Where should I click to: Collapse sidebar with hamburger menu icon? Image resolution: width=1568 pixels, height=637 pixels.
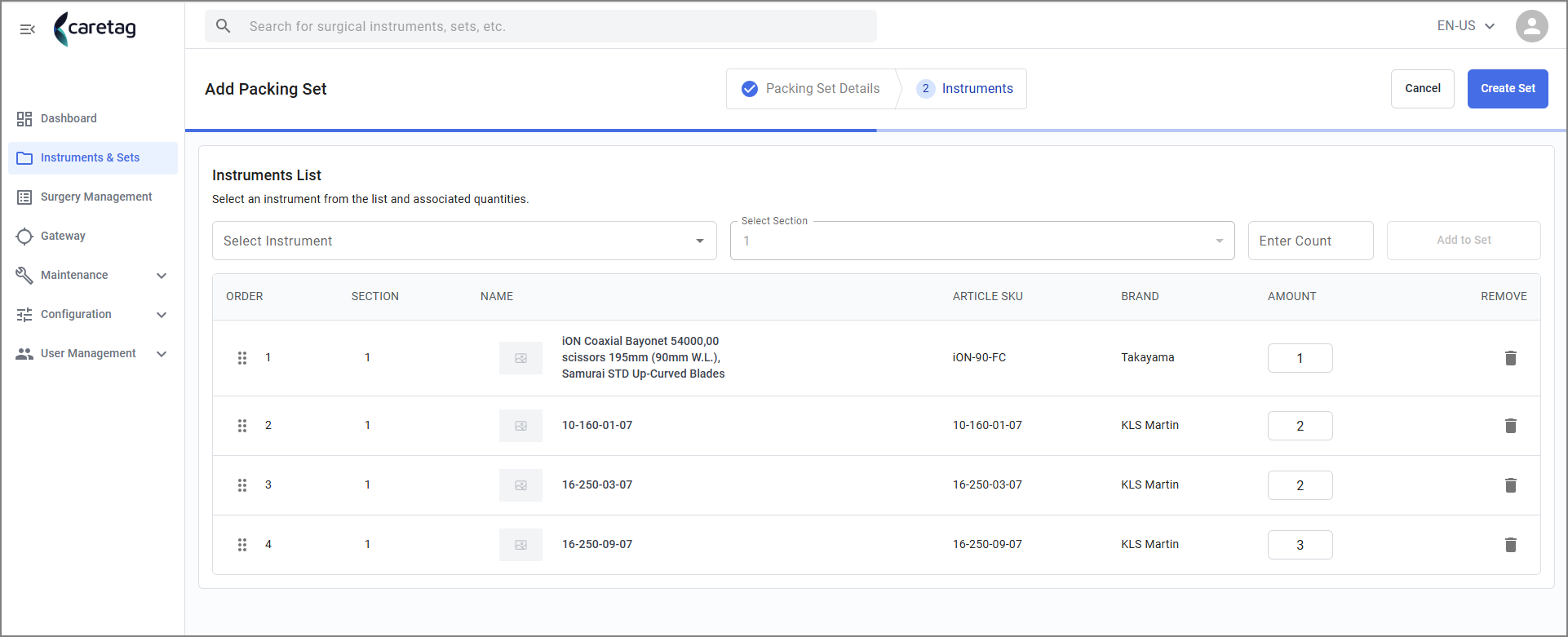[28, 29]
